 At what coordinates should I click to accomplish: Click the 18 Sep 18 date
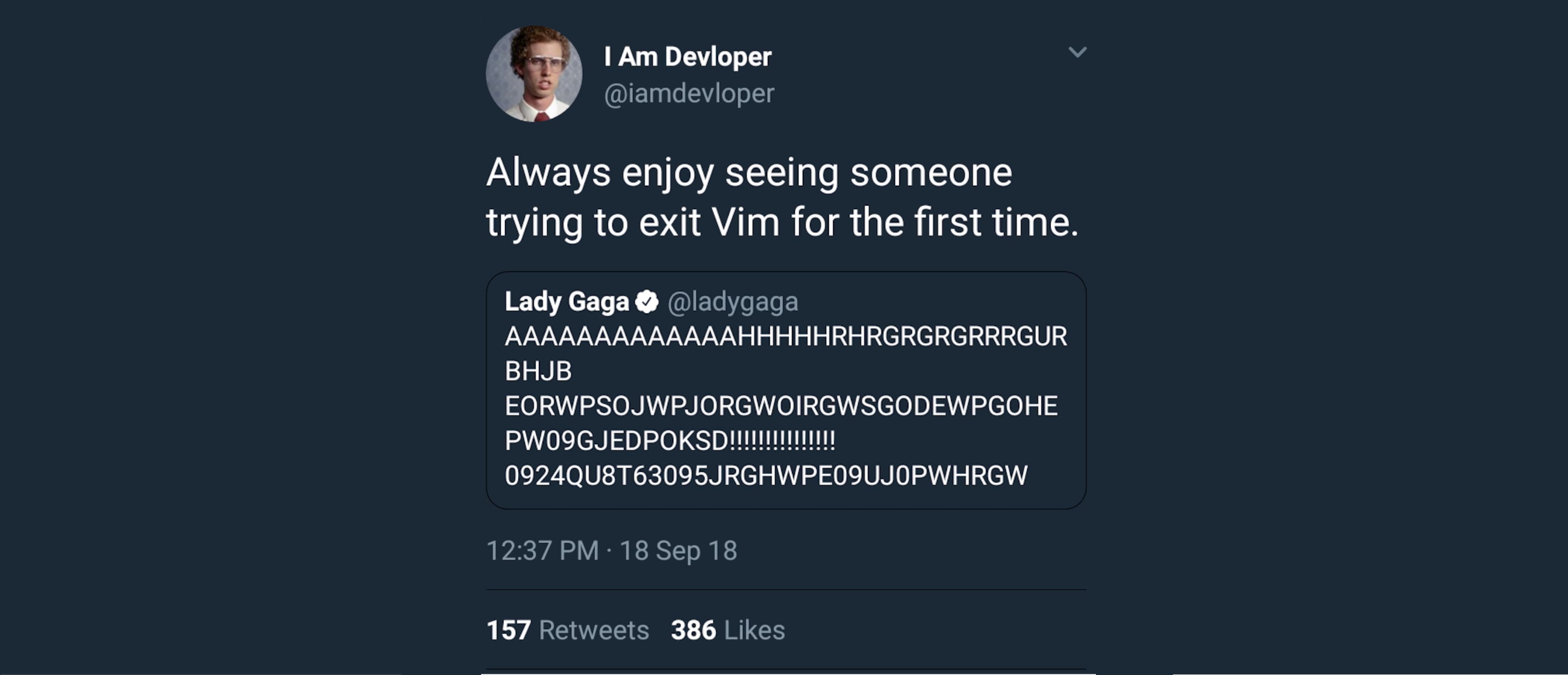tap(678, 551)
